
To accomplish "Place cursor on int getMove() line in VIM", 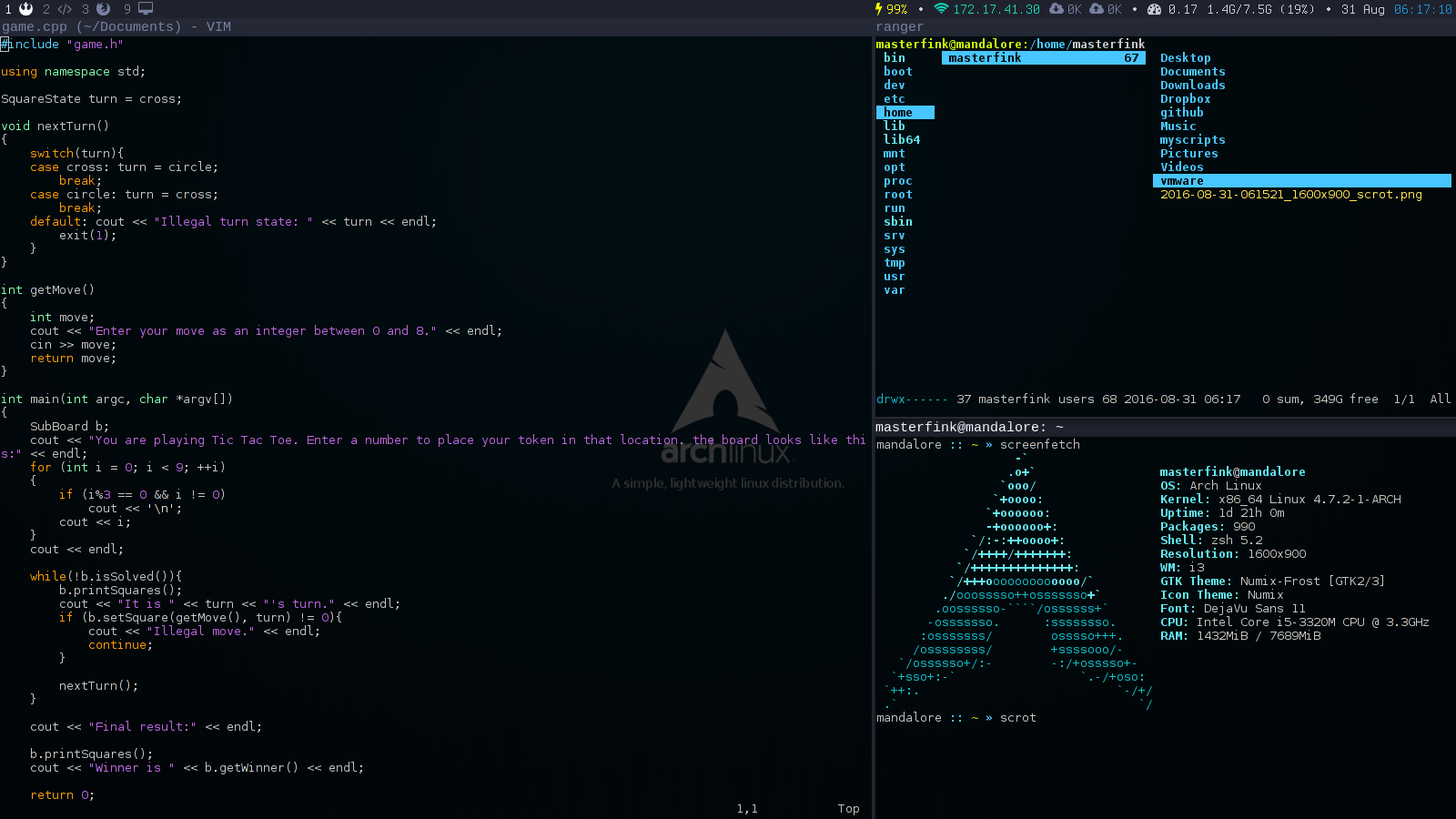I will 47,289.
